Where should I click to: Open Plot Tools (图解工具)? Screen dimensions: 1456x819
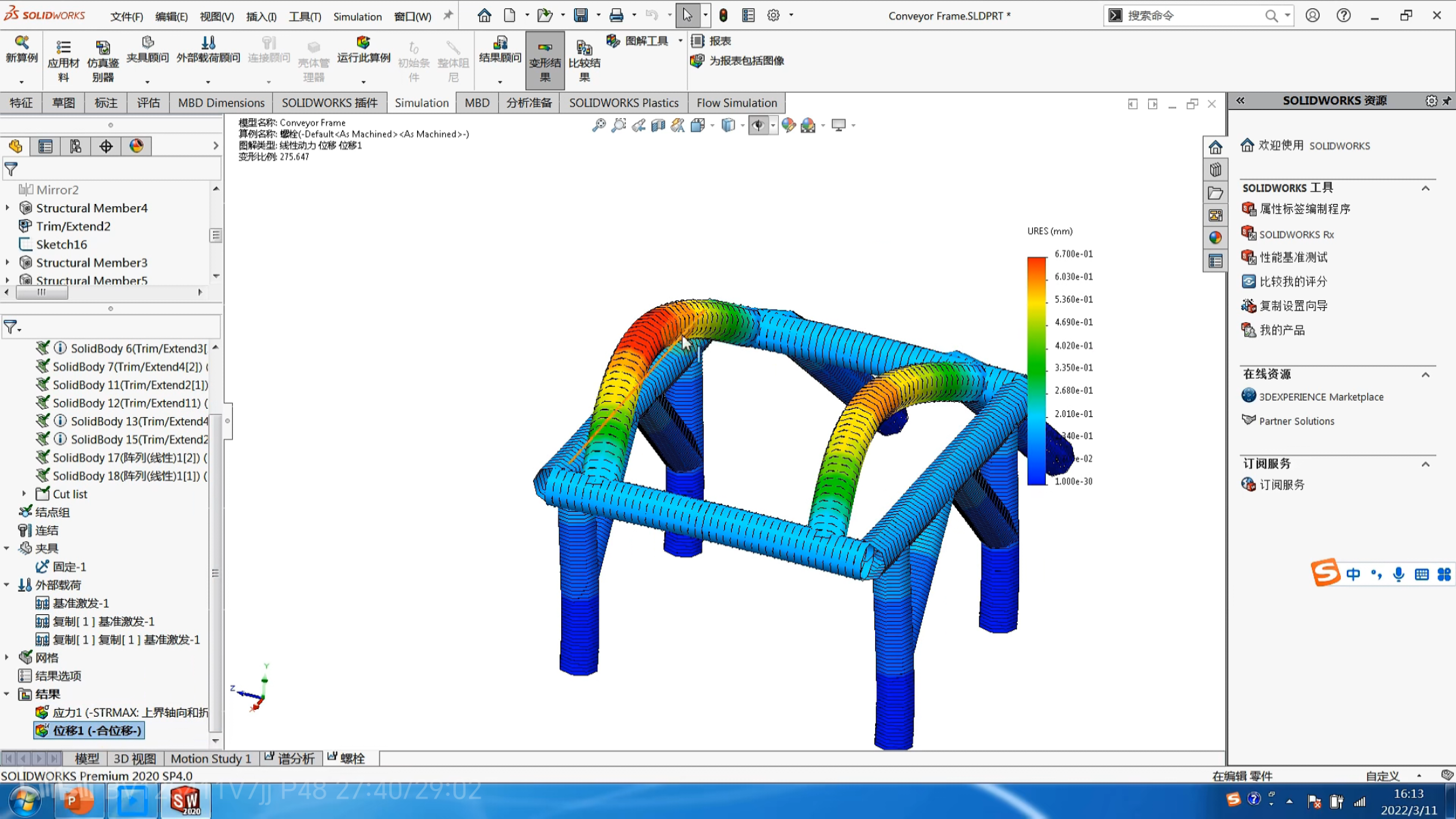(x=640, y=41)
